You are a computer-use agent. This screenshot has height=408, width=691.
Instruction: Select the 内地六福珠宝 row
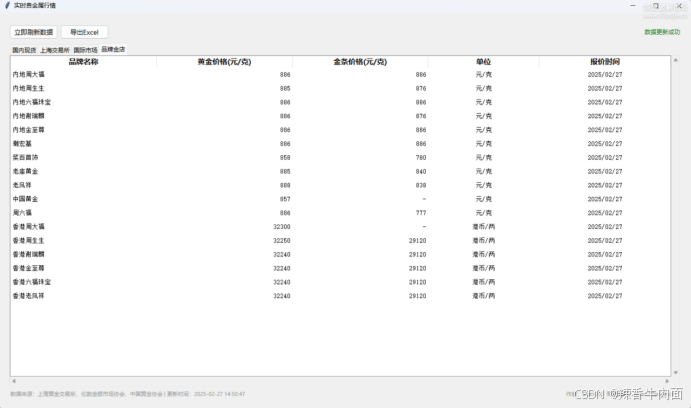click(x=341, y=102)
